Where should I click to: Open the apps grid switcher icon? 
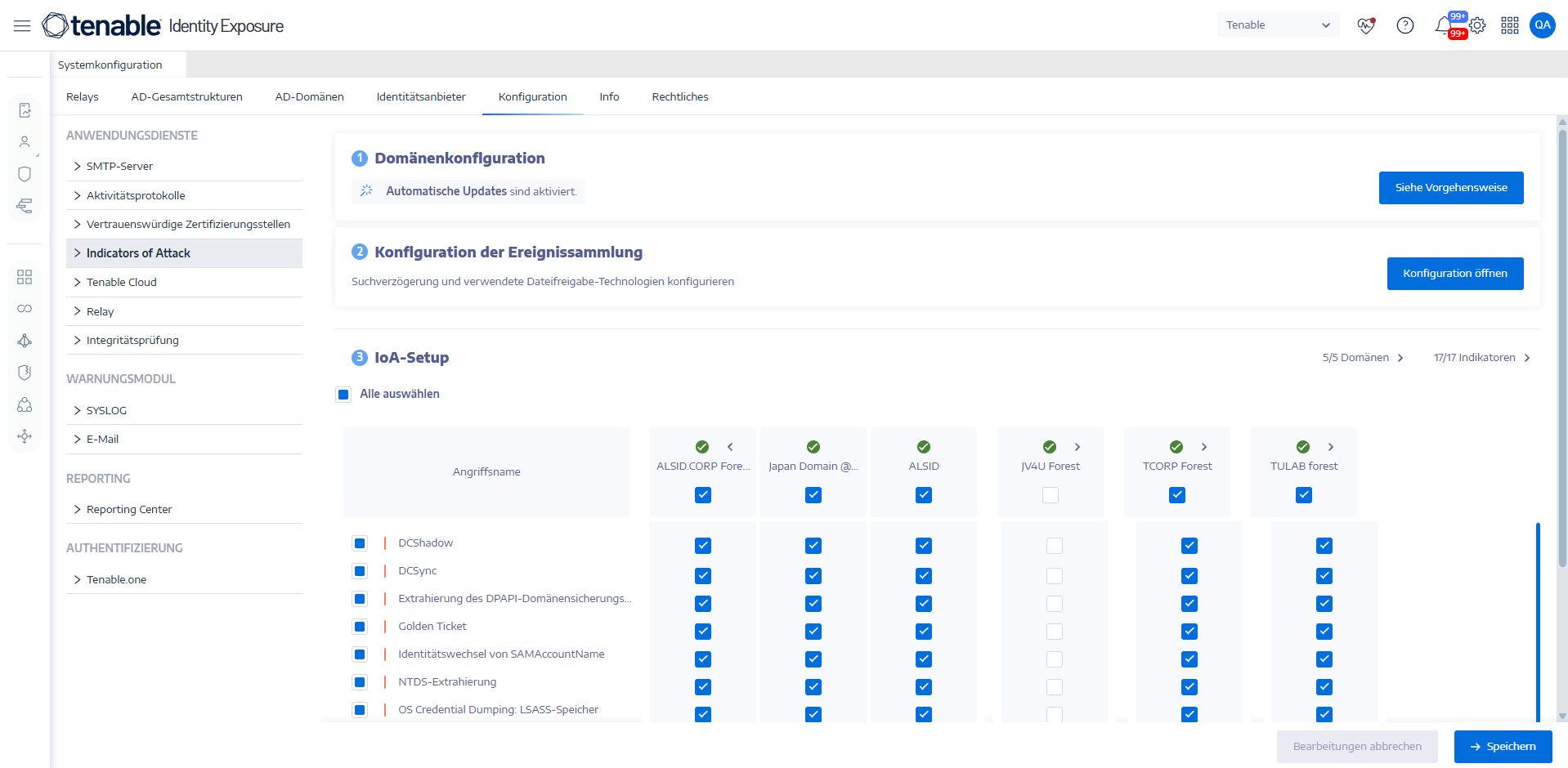tap(1509, 26)
